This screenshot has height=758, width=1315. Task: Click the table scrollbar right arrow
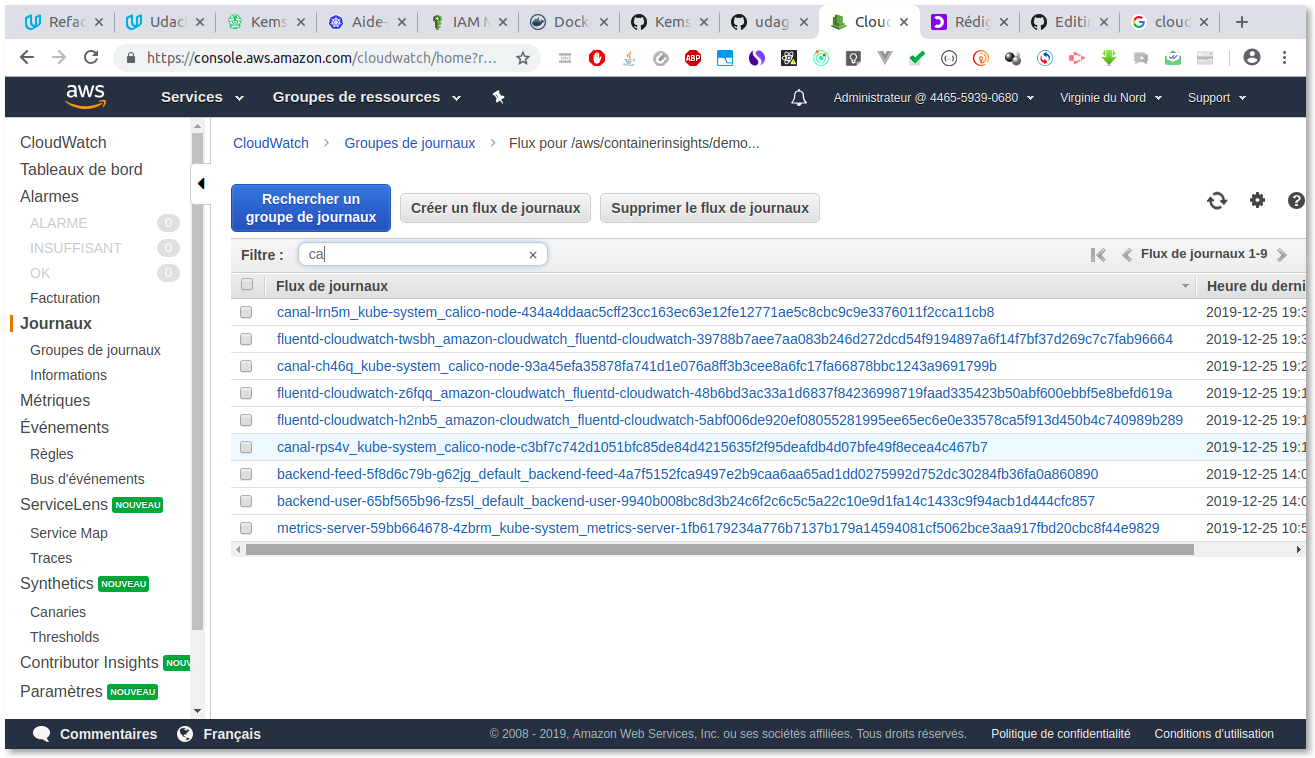[x=1299, y=549]
